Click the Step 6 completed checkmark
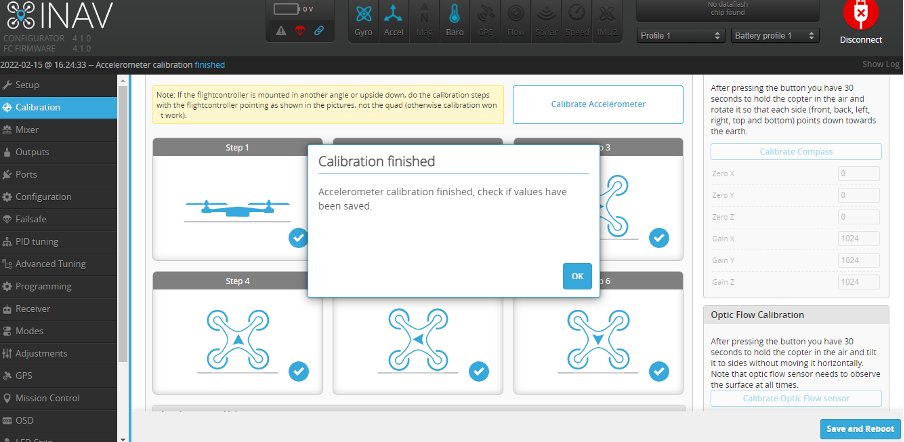 pos(659,372)
